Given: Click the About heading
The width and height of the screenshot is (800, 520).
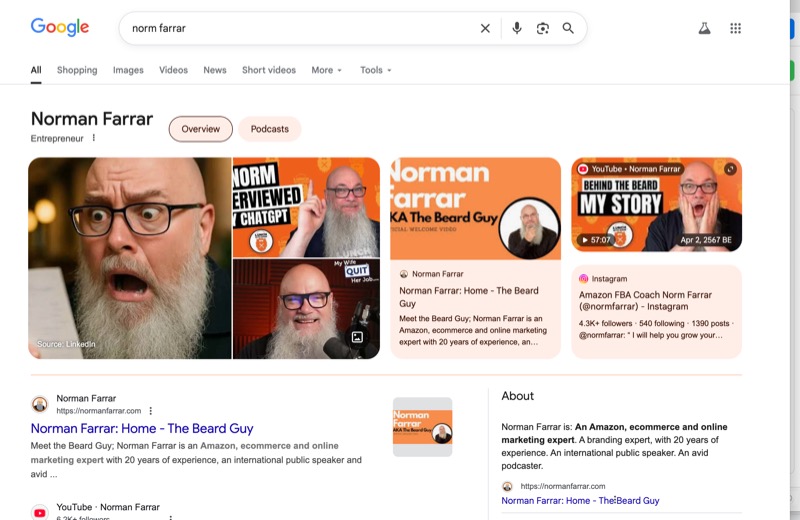Looking at the screenshot, I should coord(517,396).
